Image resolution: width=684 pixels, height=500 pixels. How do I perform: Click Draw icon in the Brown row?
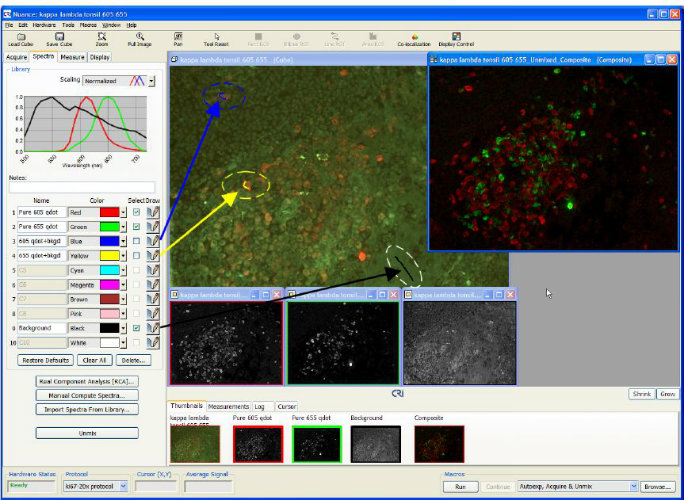(153, 299)
